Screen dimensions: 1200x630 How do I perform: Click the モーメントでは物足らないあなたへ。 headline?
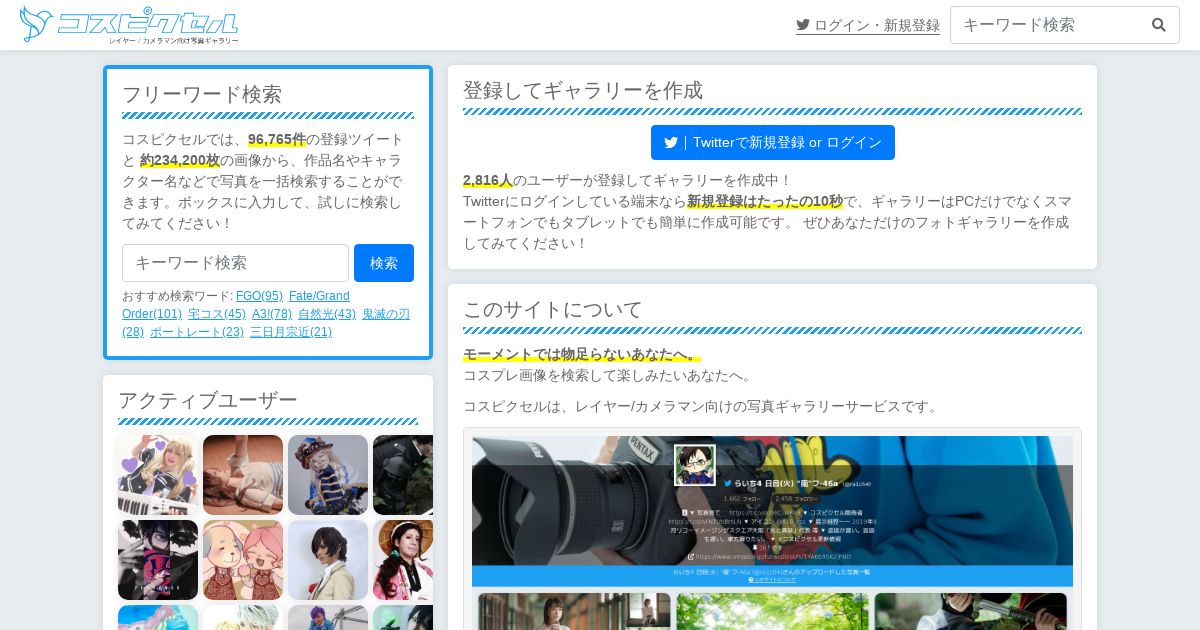(581, 354)
